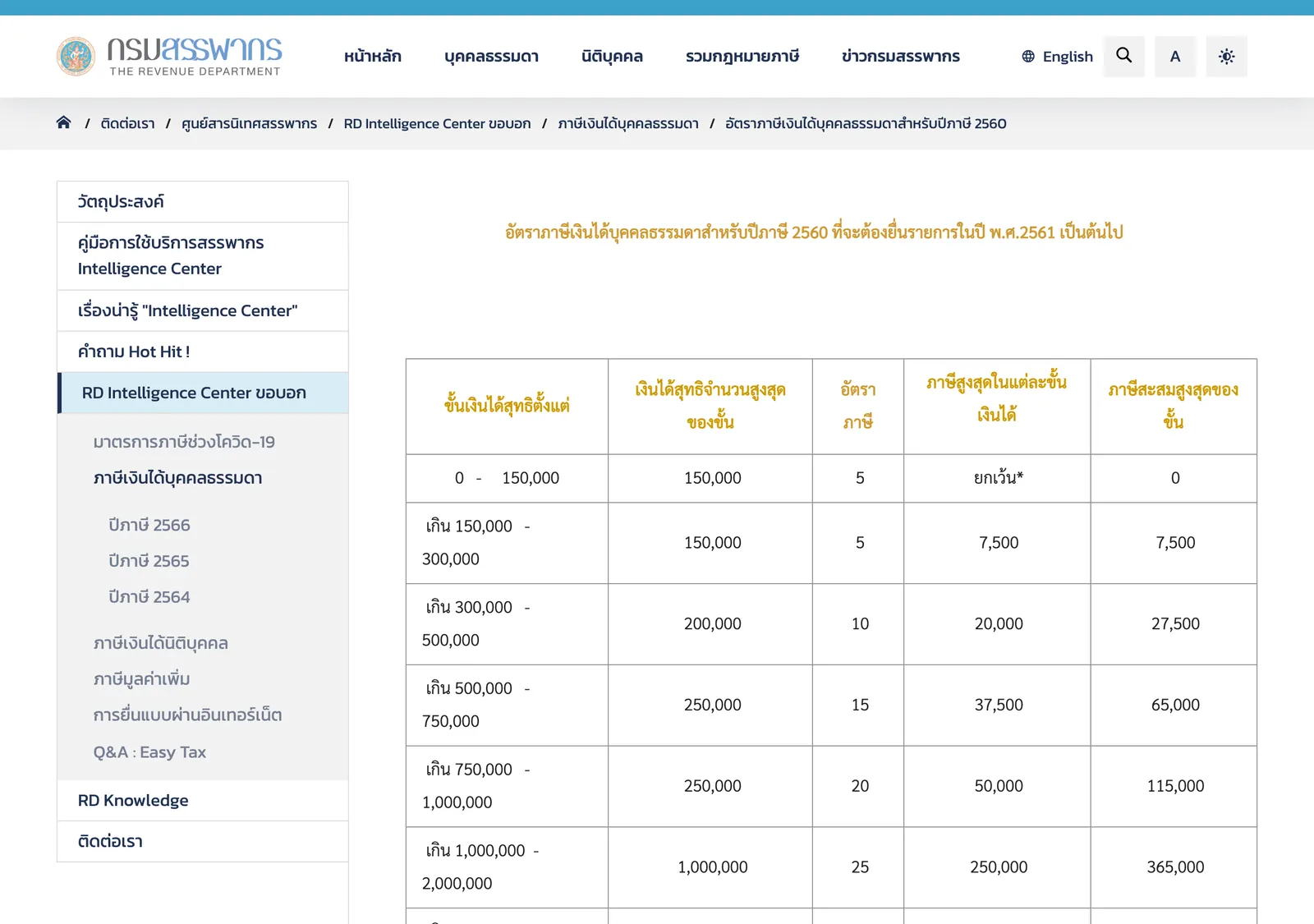Viewport: 1314px width, 924px height.
Task: Open วัตถุประสงค์ in the sidebar
Action: 203,201
